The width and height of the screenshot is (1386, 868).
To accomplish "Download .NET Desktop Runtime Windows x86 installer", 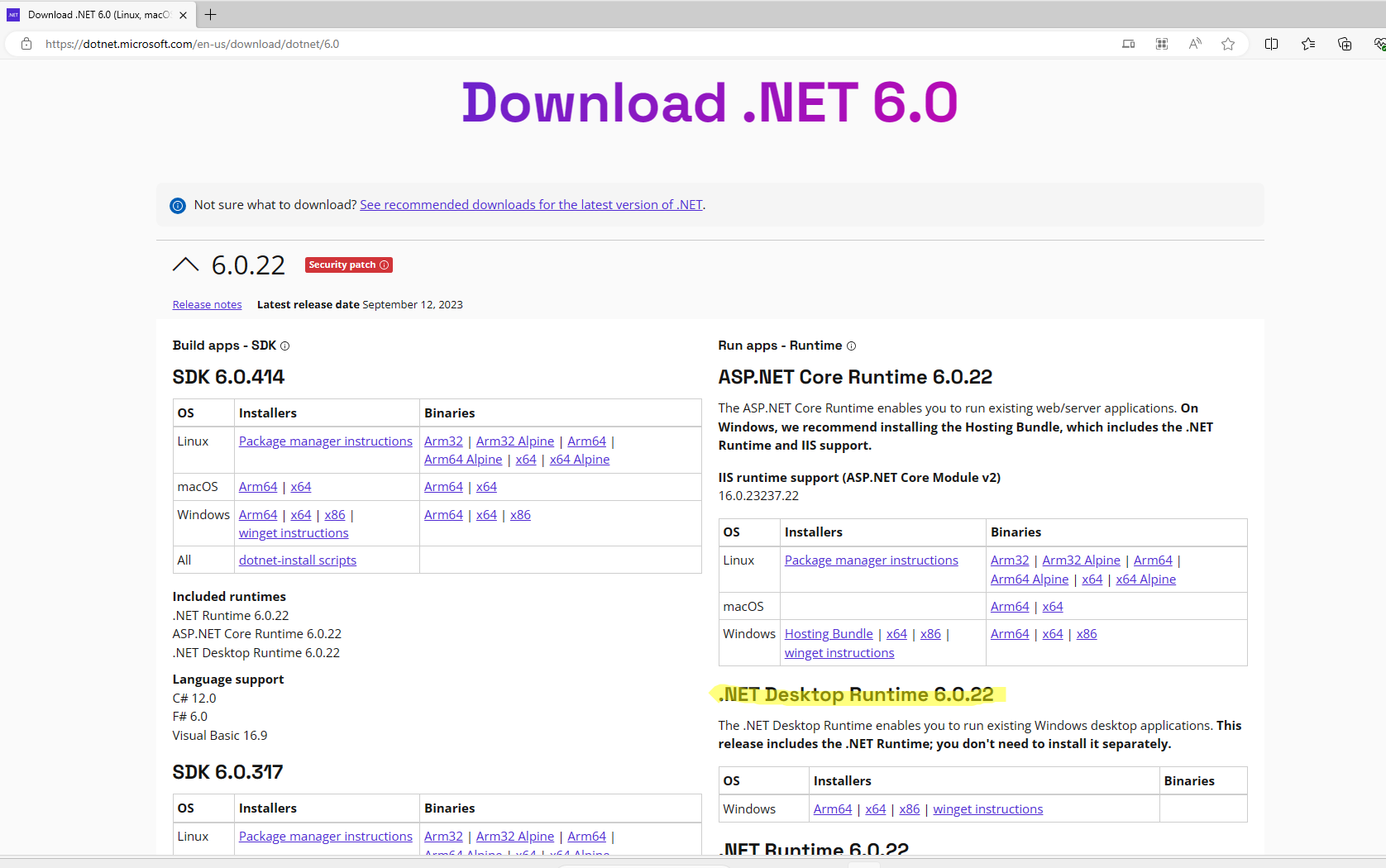I will tap(910, 809).
